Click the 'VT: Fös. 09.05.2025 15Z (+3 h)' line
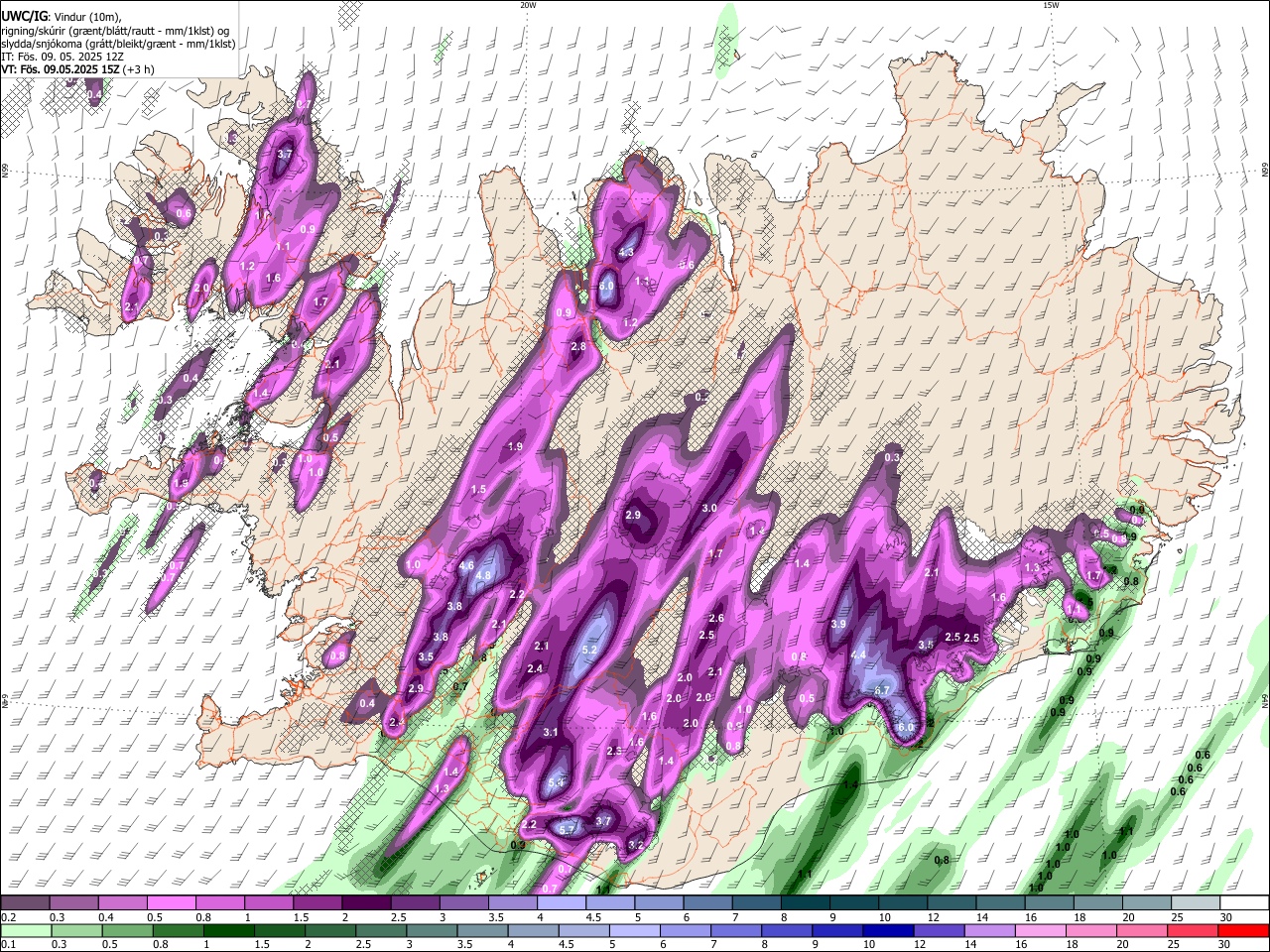1270x952 pixels. (x=77, y=70)
